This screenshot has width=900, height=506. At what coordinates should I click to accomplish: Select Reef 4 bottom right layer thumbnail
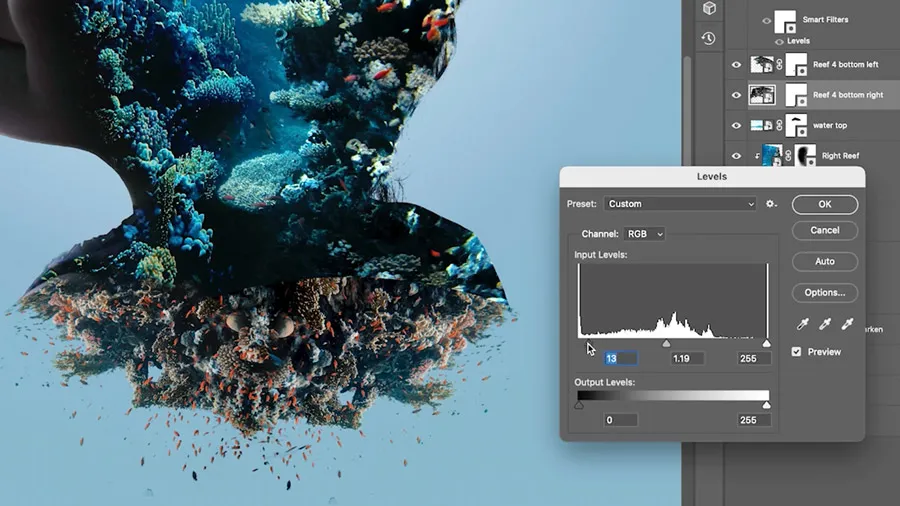point(762,95)
